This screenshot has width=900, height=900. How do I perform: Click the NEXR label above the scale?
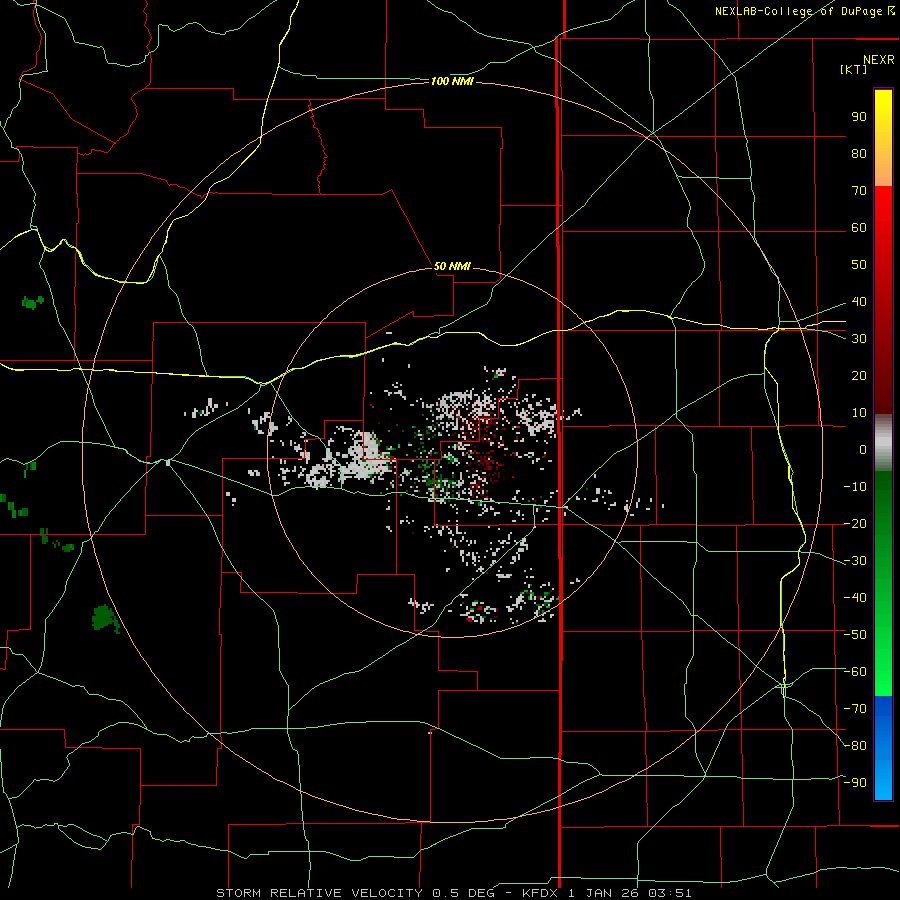pyautogui.click(x=879, y=60)
